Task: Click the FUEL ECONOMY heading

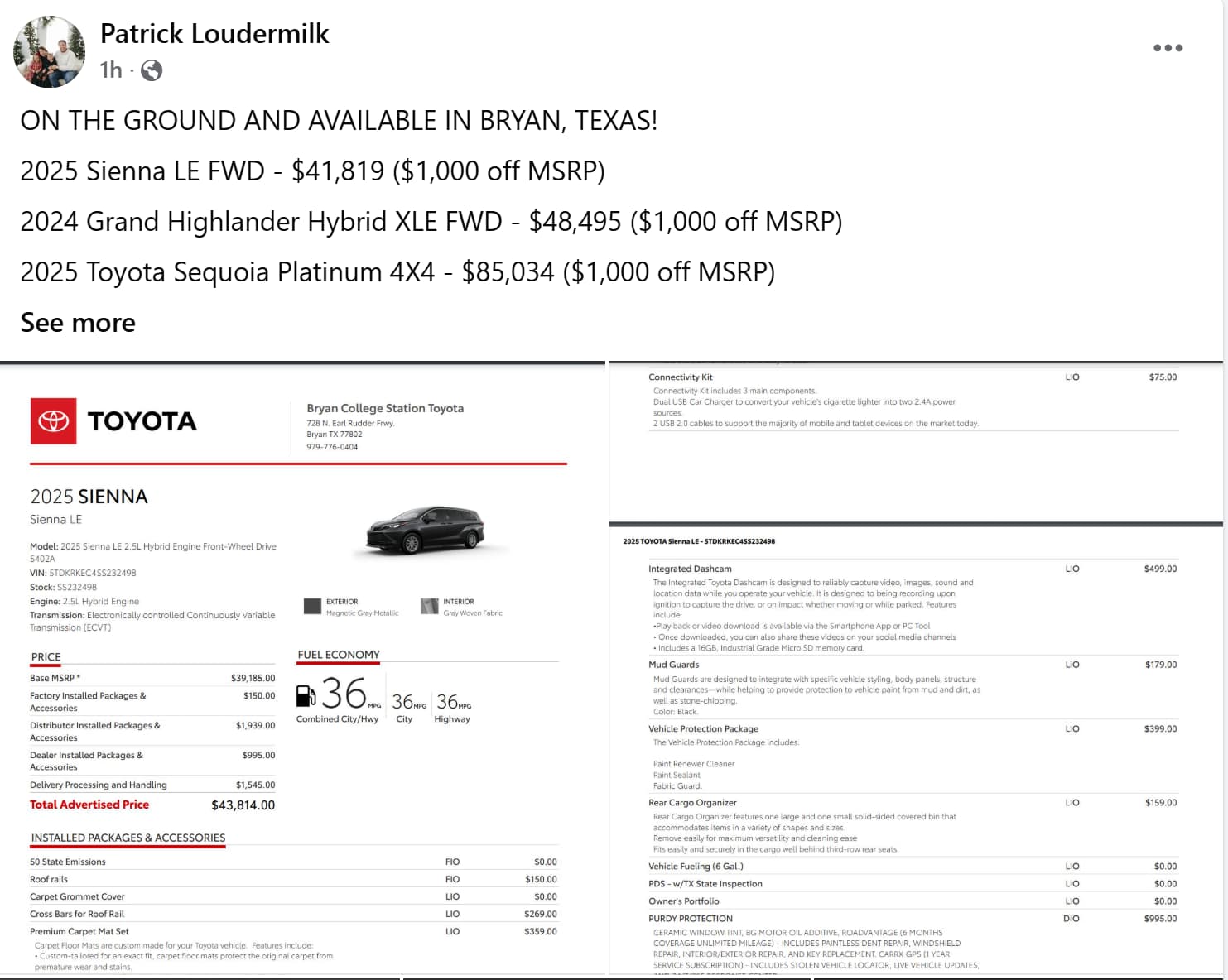Action: point(339,655)
